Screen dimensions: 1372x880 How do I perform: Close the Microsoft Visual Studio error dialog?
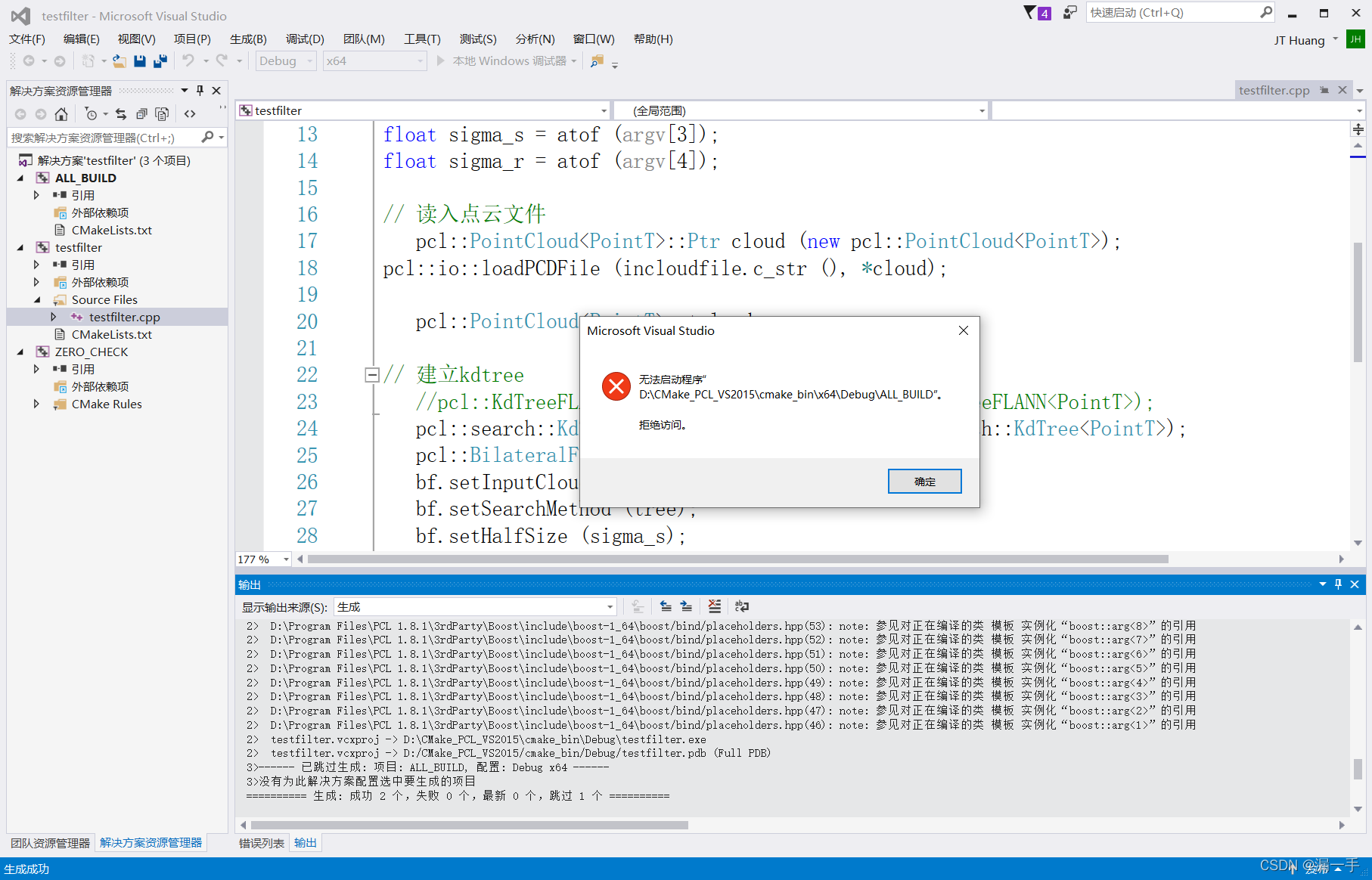964,330
